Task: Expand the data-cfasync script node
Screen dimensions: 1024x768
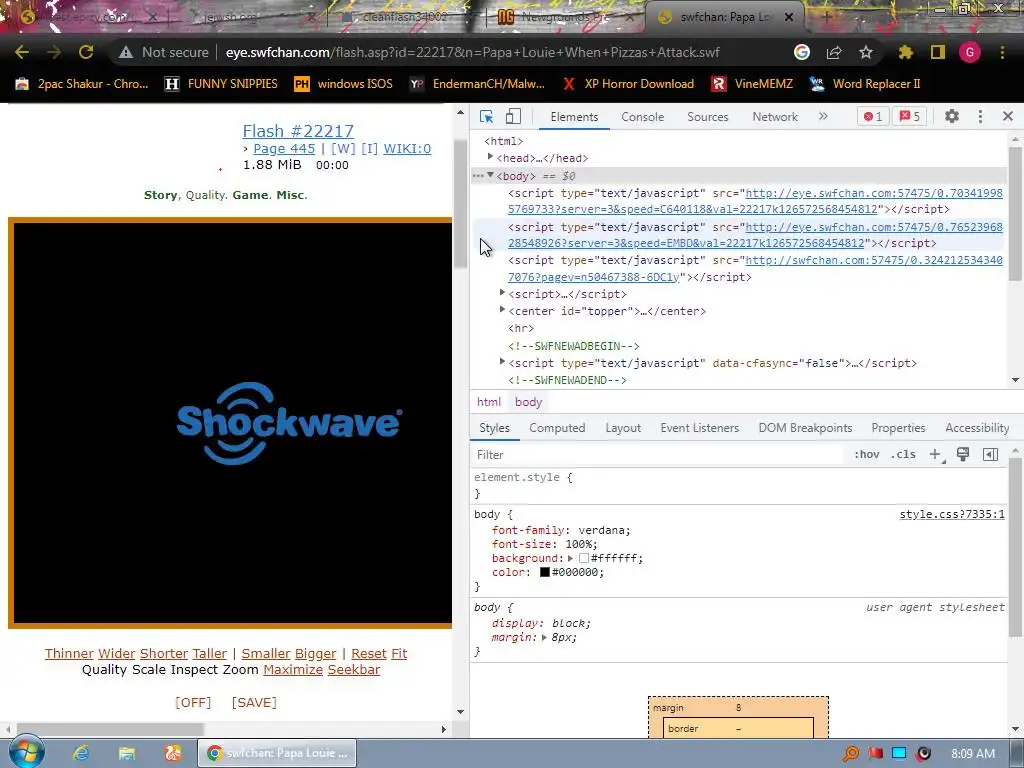Action: coord(502,362)
